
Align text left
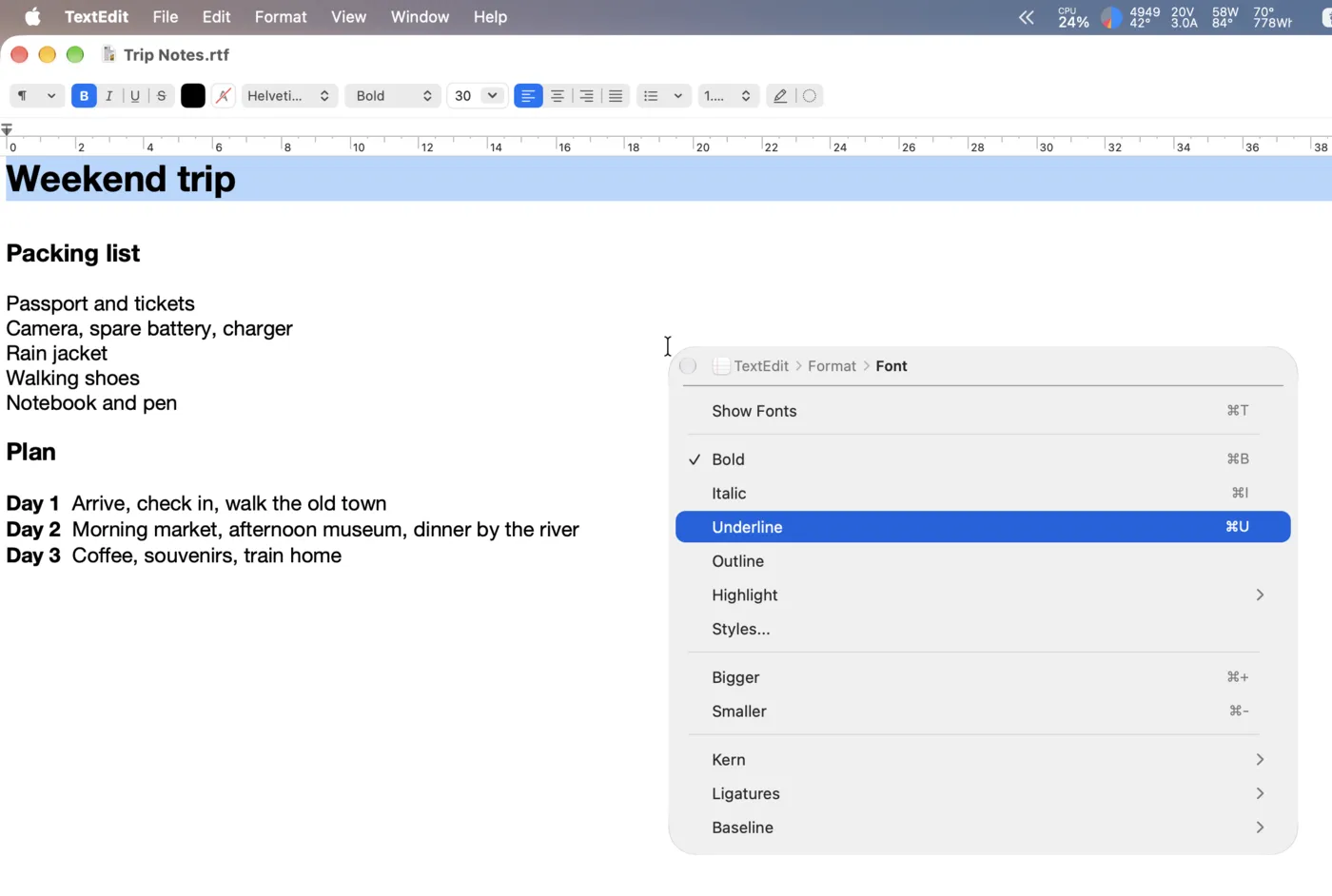click(528, 96)
